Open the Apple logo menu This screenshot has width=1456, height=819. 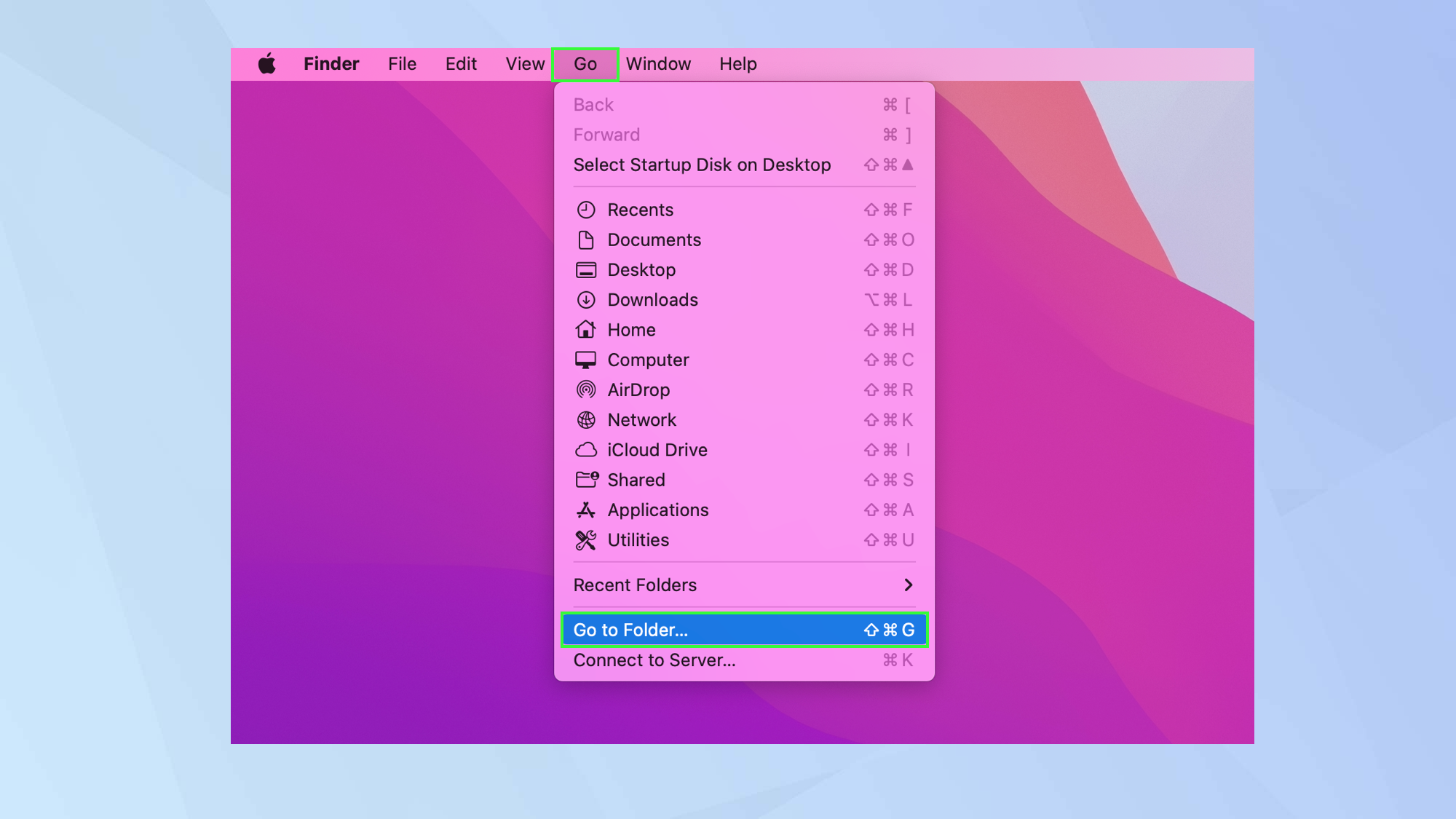point(267,64)
